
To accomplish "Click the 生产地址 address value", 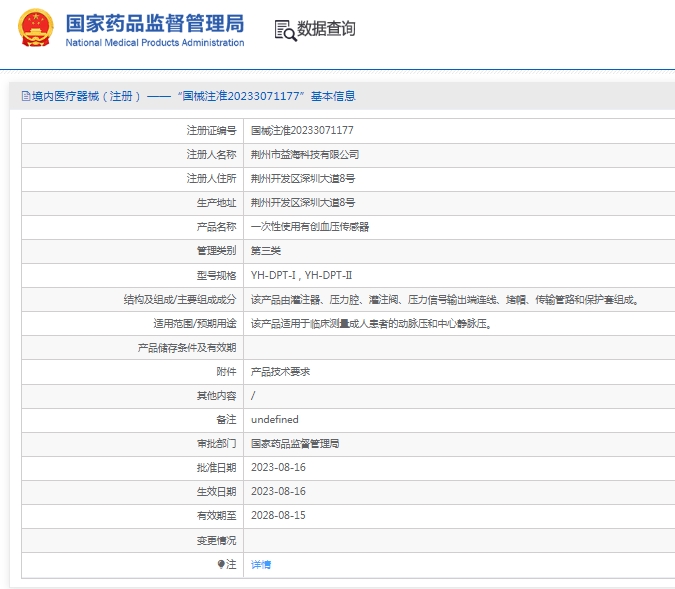I will point(303,203).
